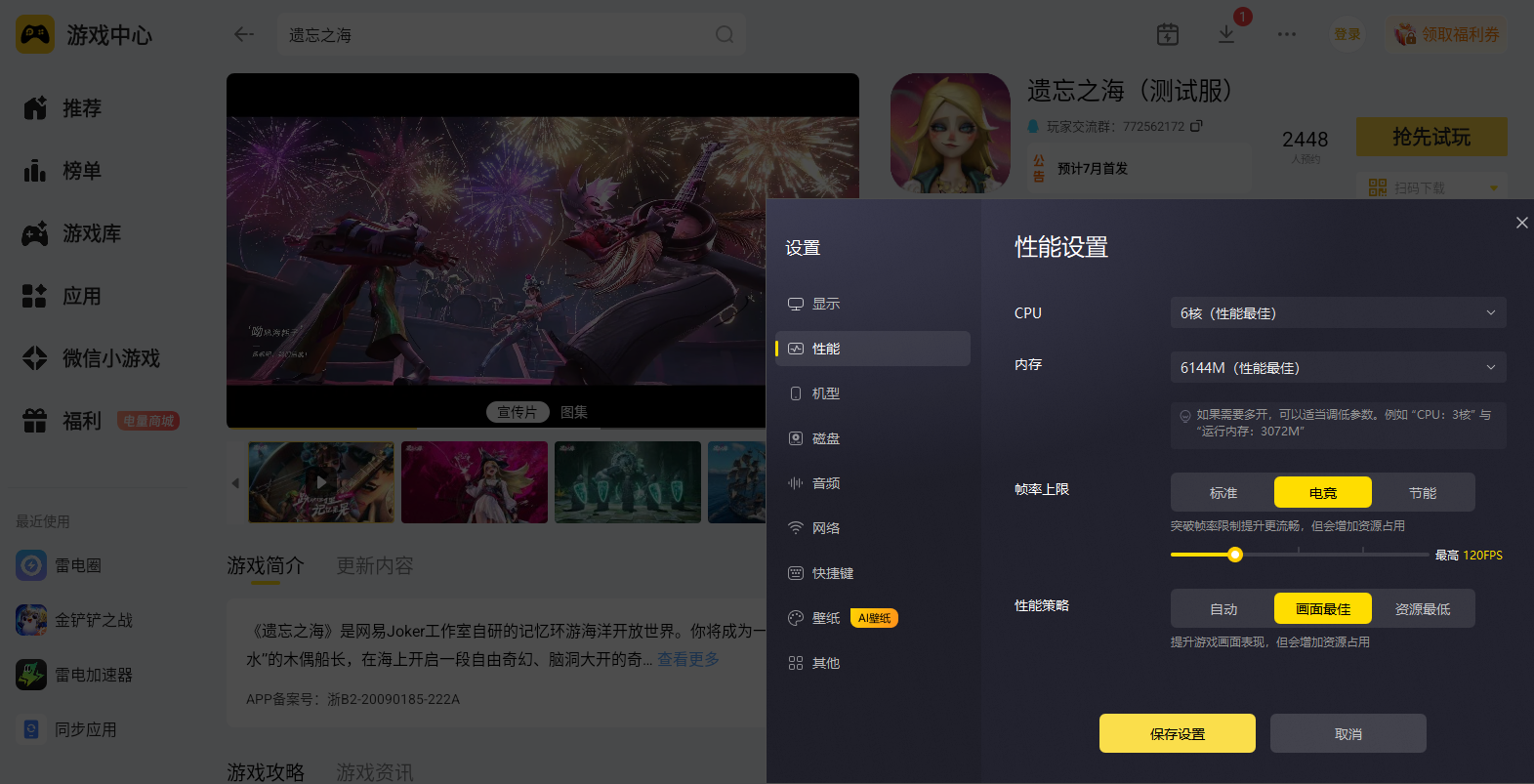Switch to the 更新内容 tab

[x=375, y=566]
